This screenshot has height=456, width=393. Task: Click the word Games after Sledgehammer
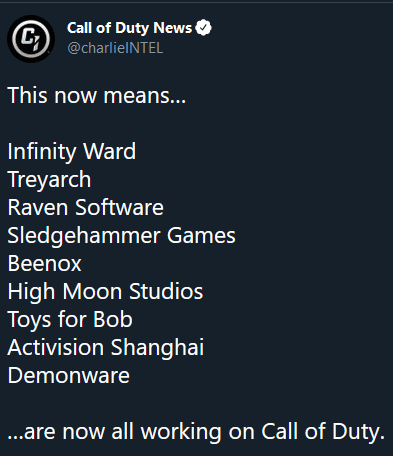(201, 235)
